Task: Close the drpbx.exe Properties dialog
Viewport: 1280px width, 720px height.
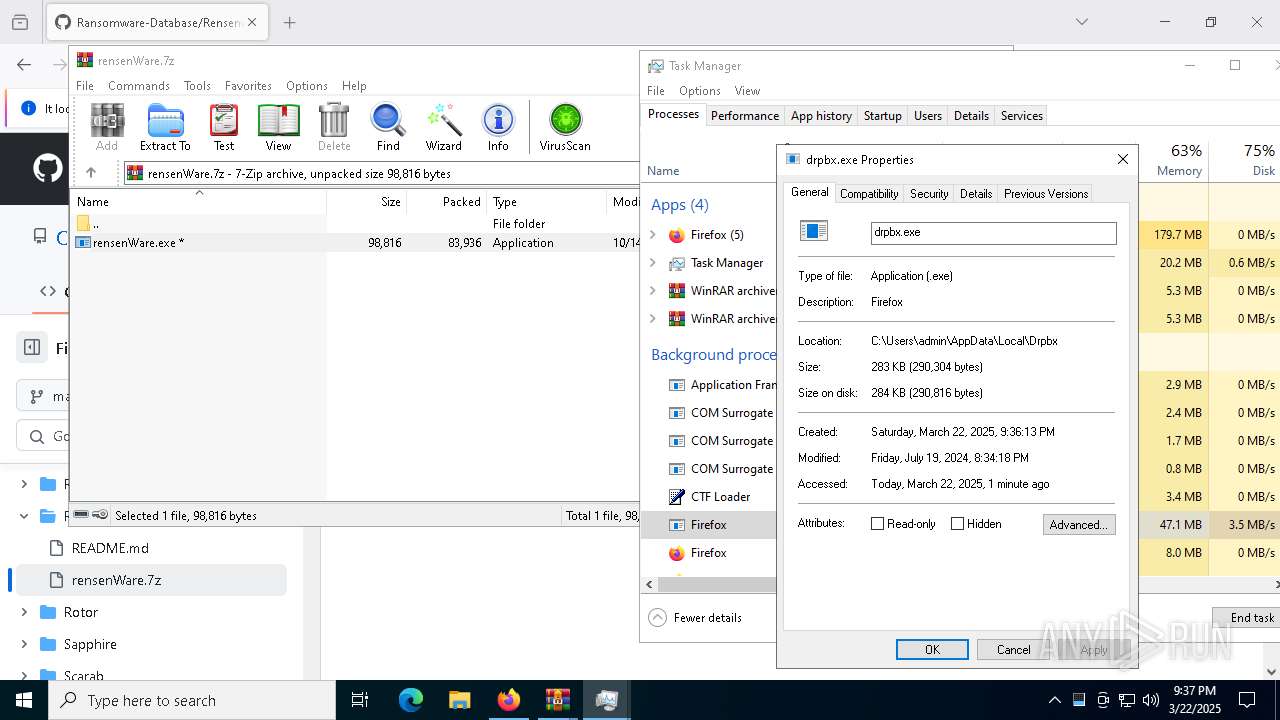Action: point(1122,159)
